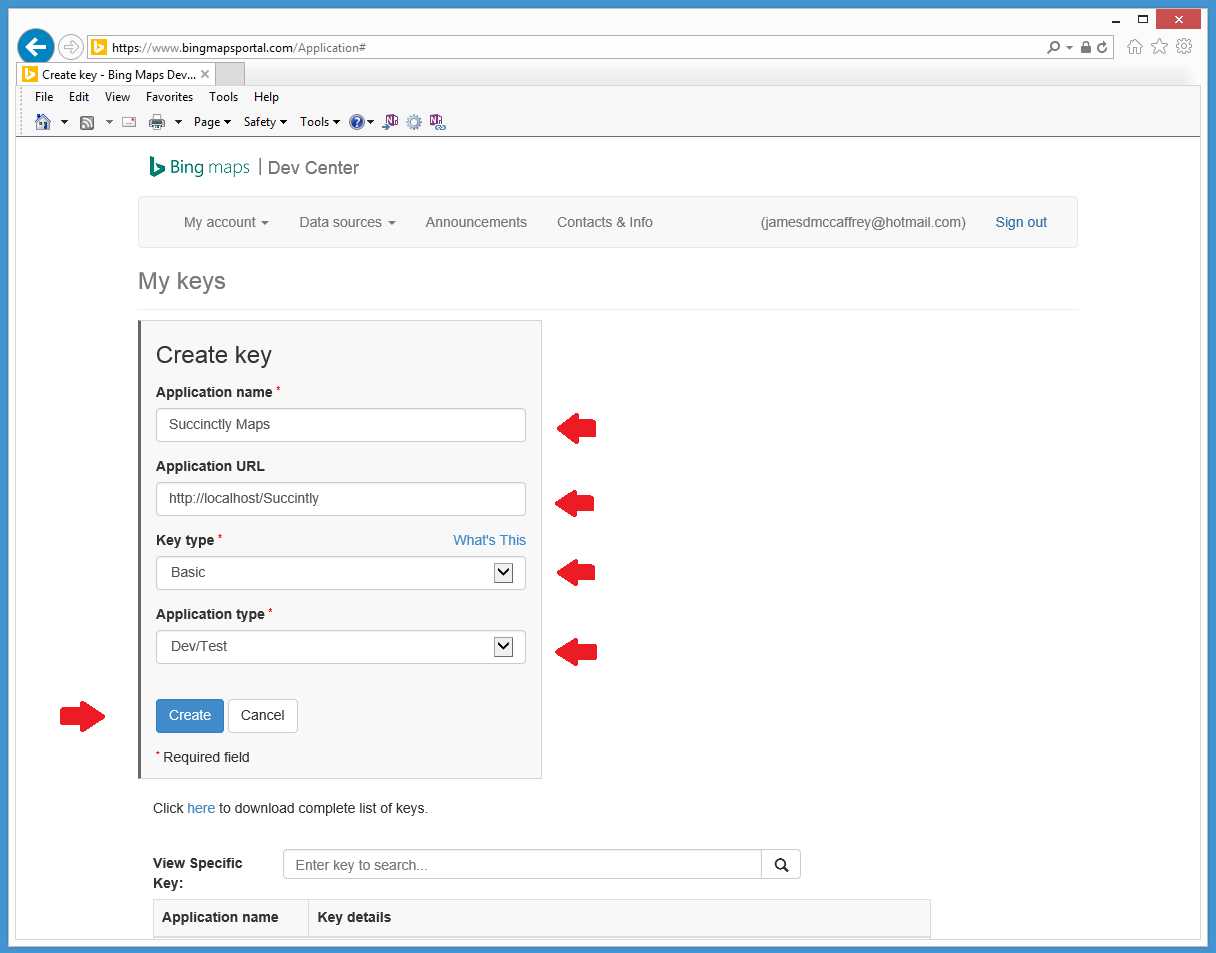
Task: Open the Page dropdown in command bar
Action: [212, 122]
